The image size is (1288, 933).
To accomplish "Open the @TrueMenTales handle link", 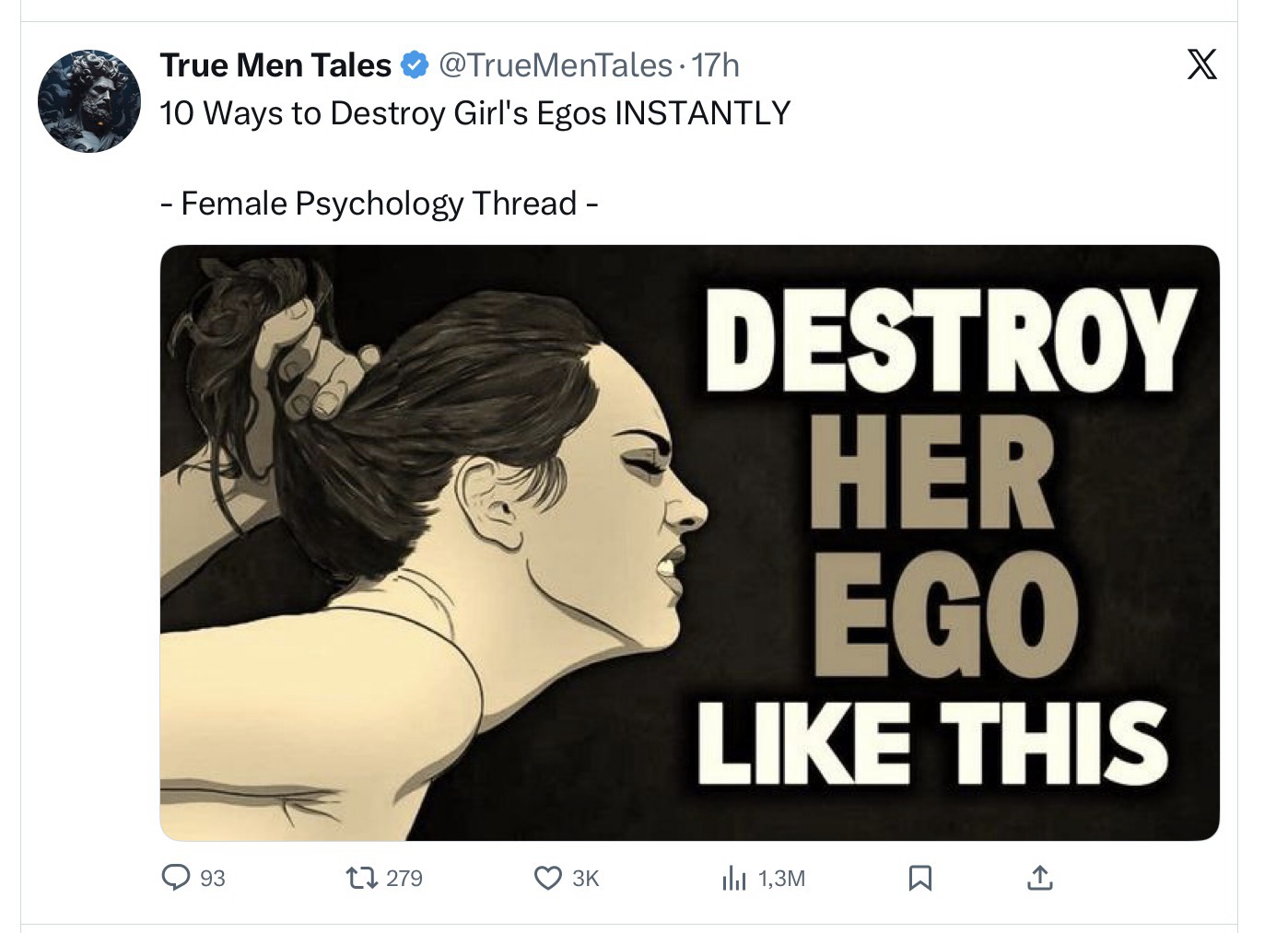I will coord(556,65).
